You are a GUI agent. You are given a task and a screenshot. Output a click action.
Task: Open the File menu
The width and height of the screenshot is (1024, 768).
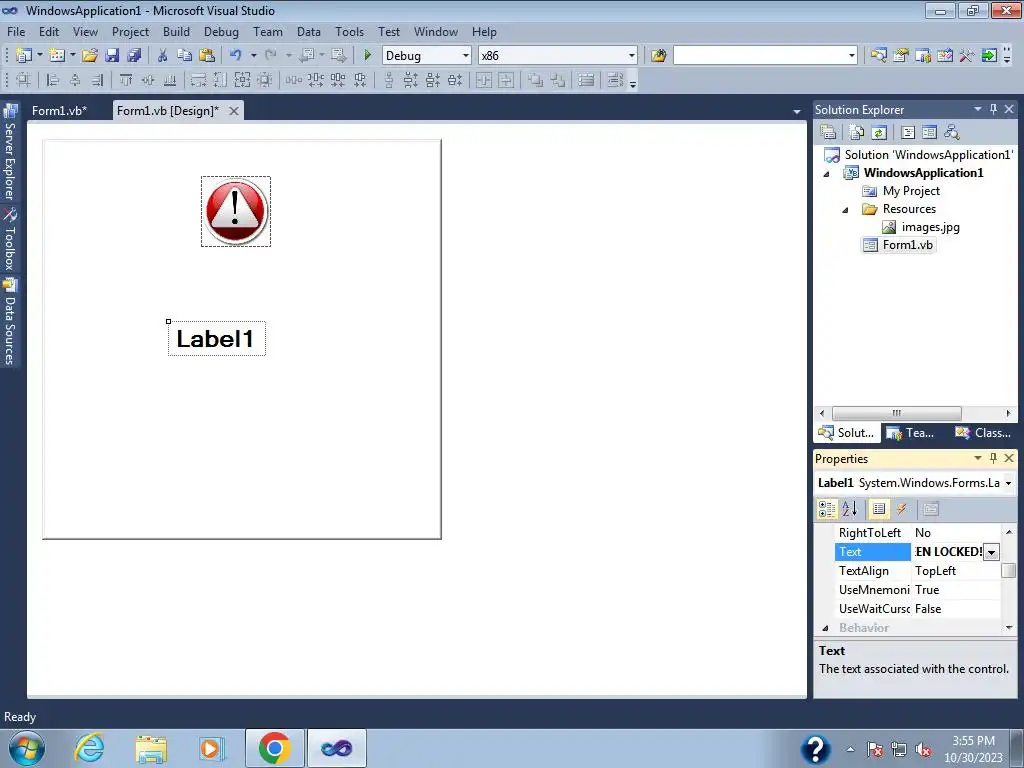[x=16, y=31]
